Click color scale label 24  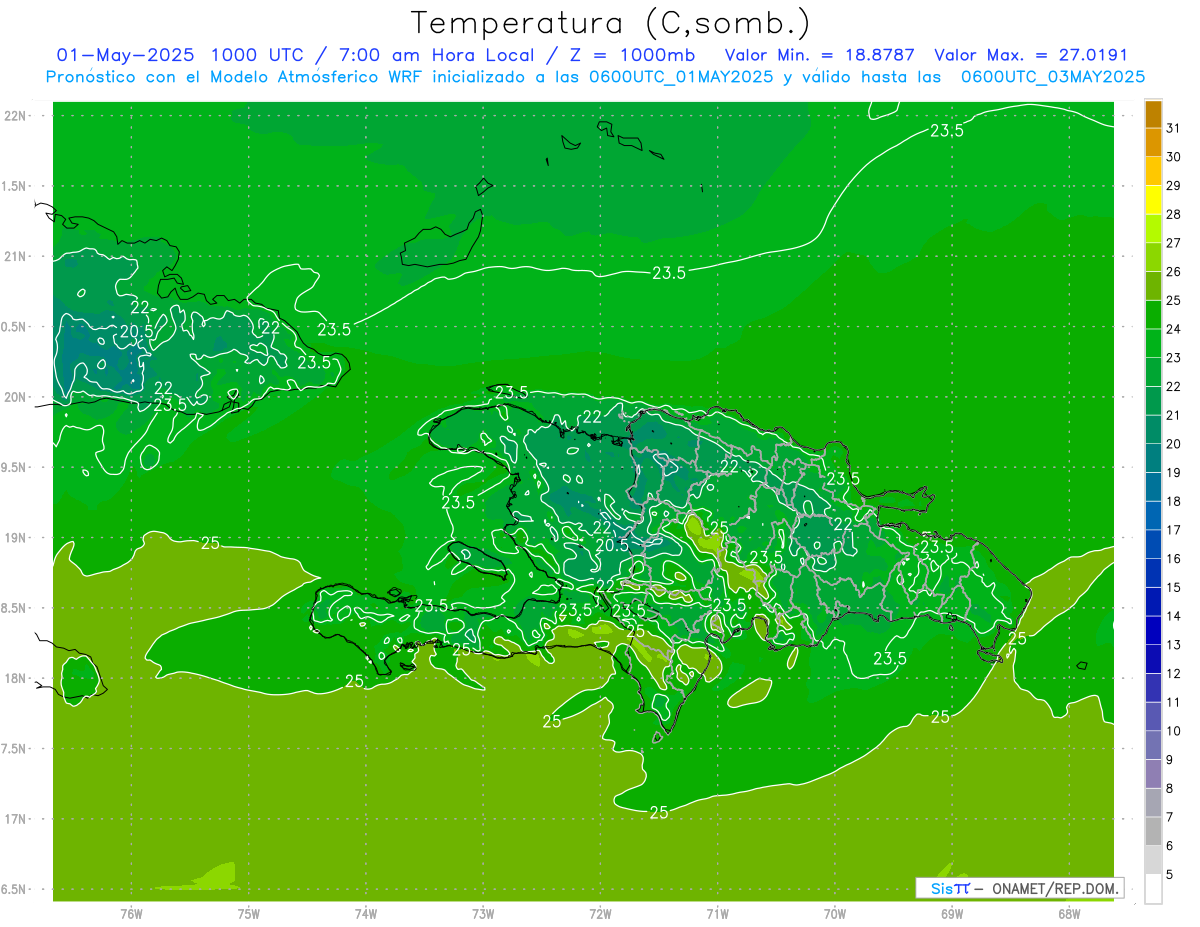[x=1173, y=329]
